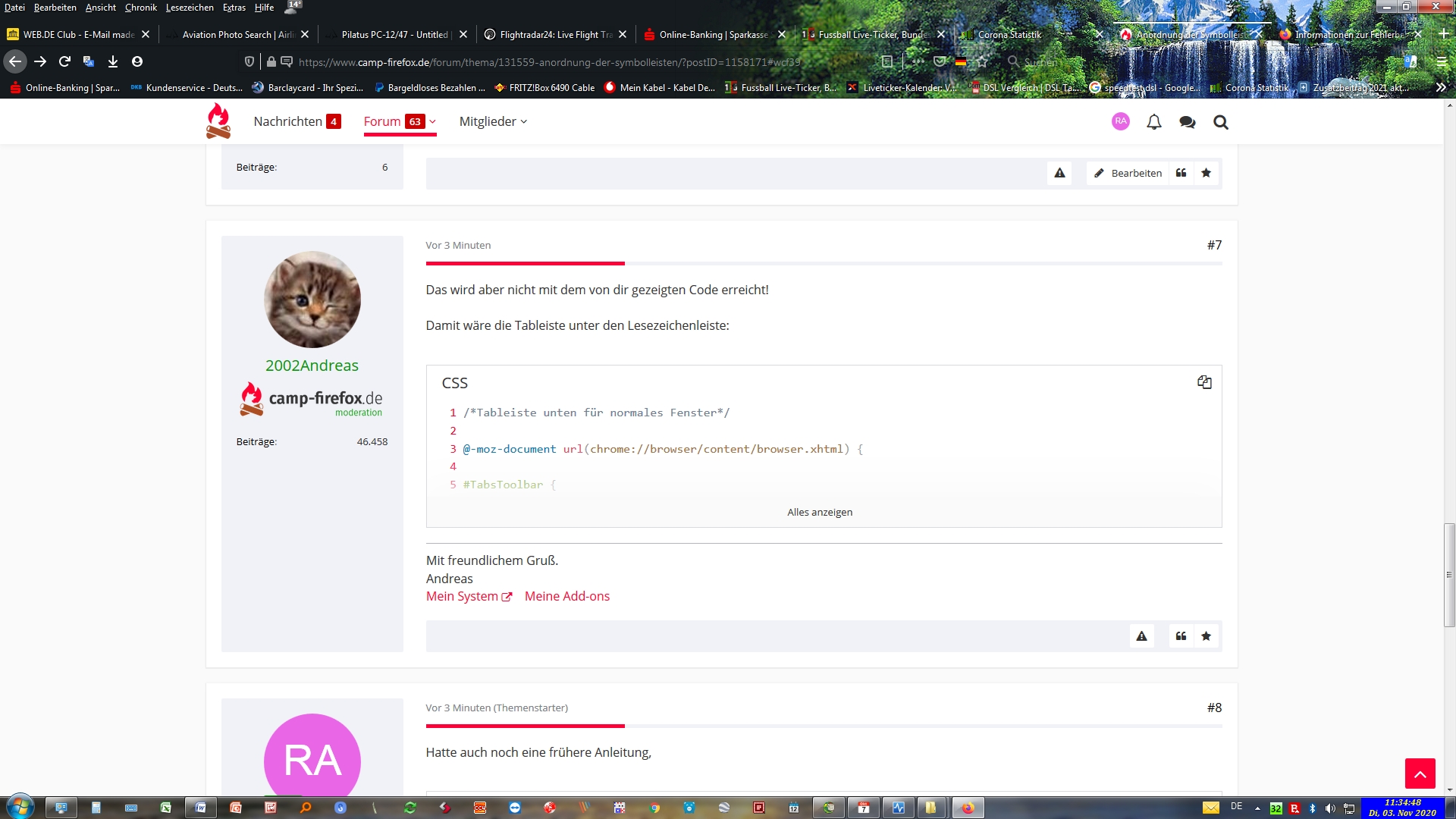
Task: Expand code with Alles anzeigen
Action: point(819,513)
